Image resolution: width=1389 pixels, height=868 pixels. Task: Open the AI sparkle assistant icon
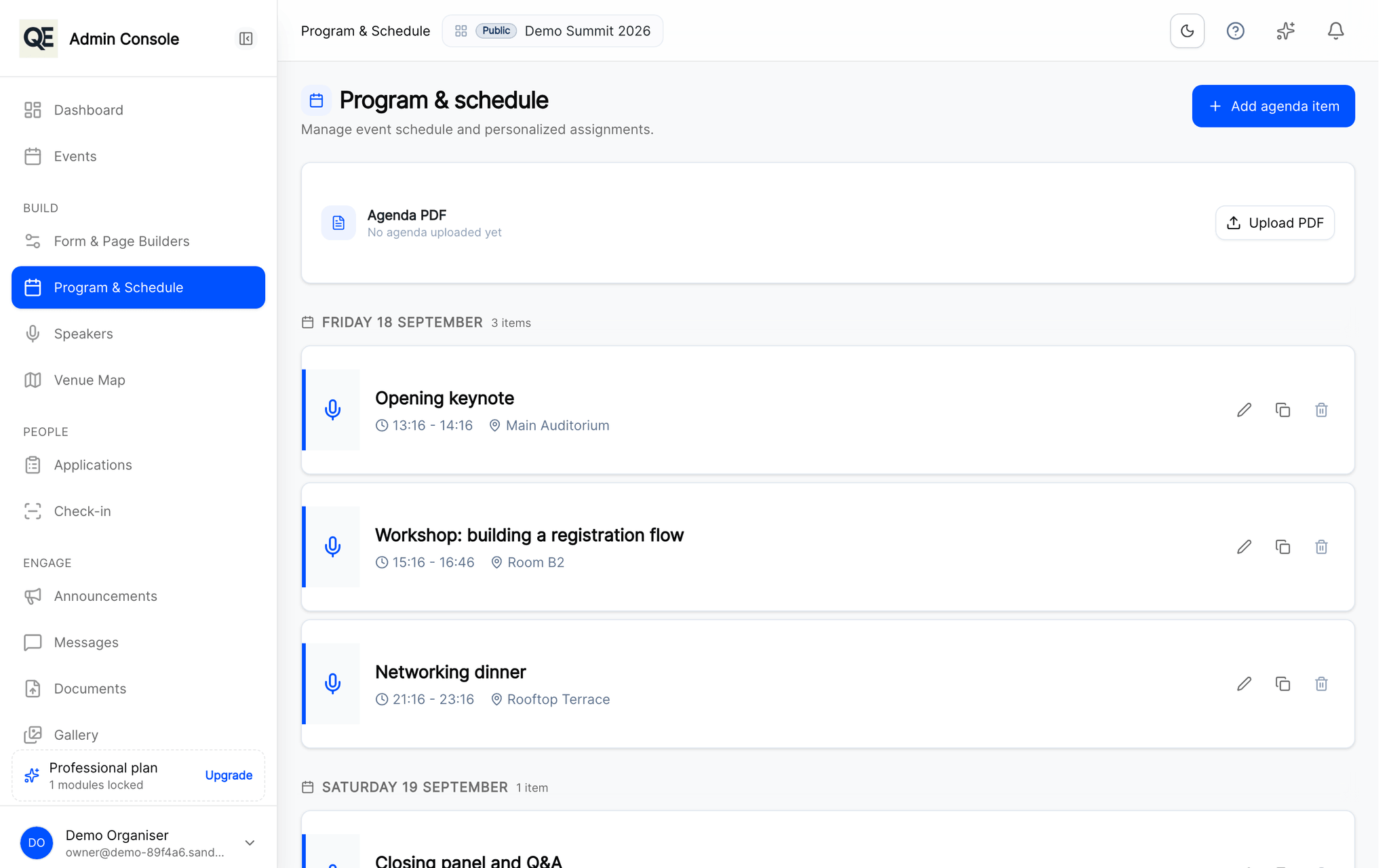coord(1285,31)
